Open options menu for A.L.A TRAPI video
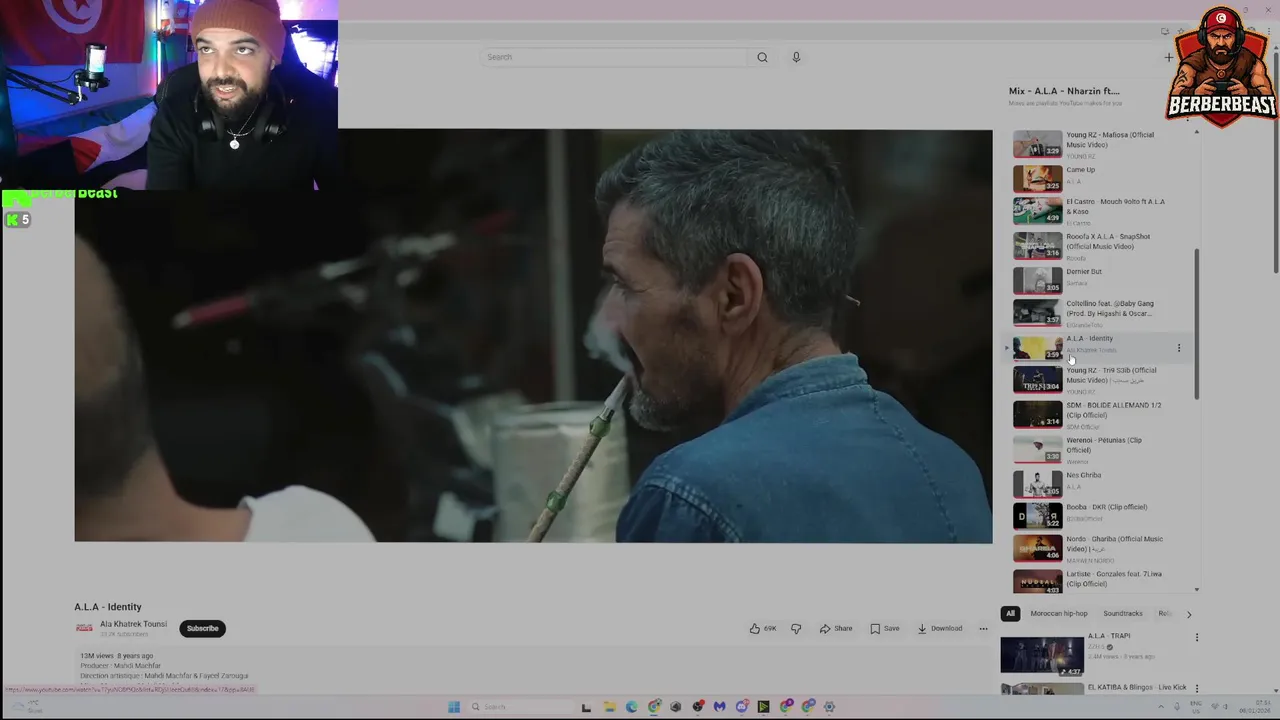This screenshot has height=720, width=1280. tap(1196, 637)
